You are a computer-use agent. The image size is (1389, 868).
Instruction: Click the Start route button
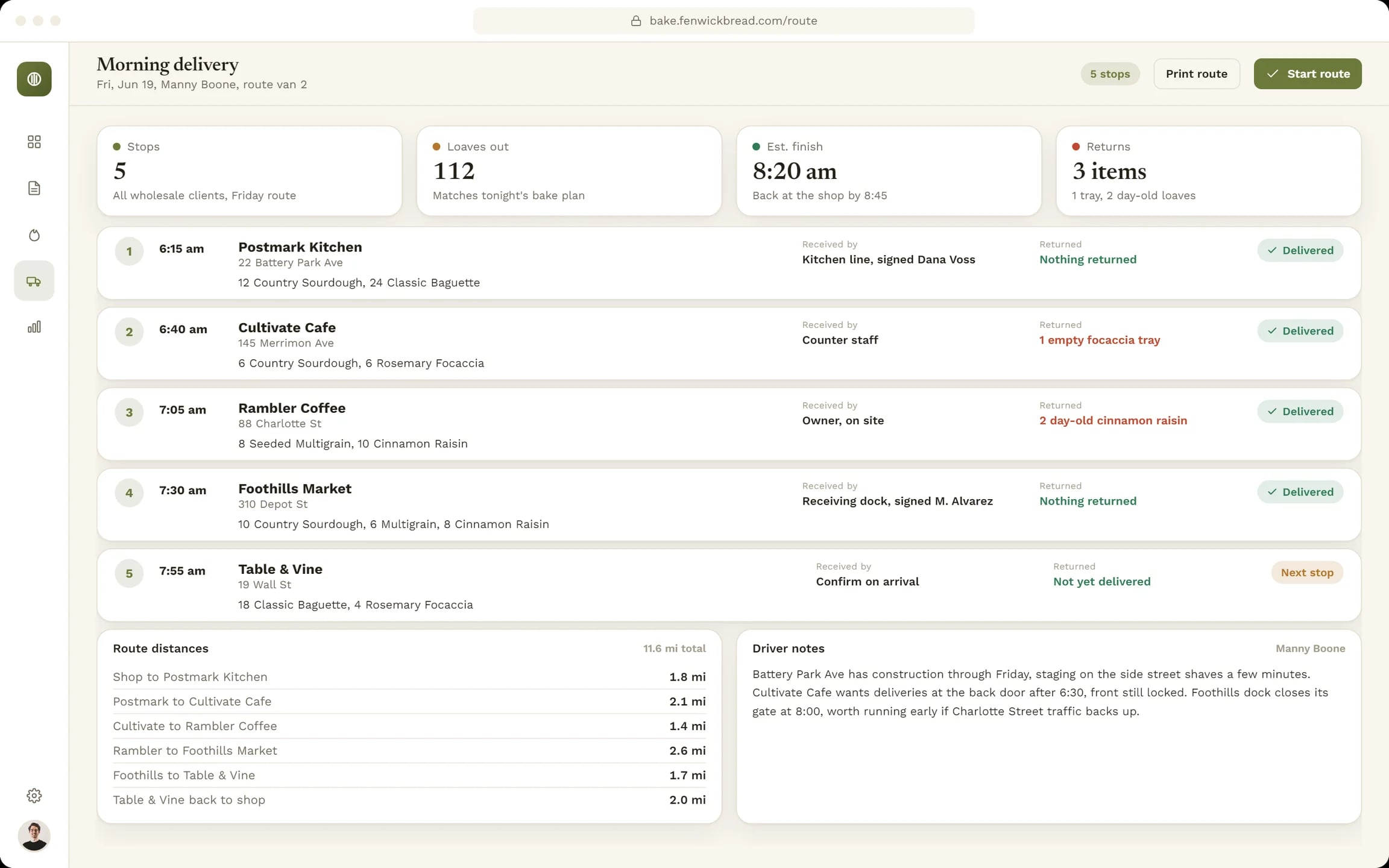(1308, 74)
